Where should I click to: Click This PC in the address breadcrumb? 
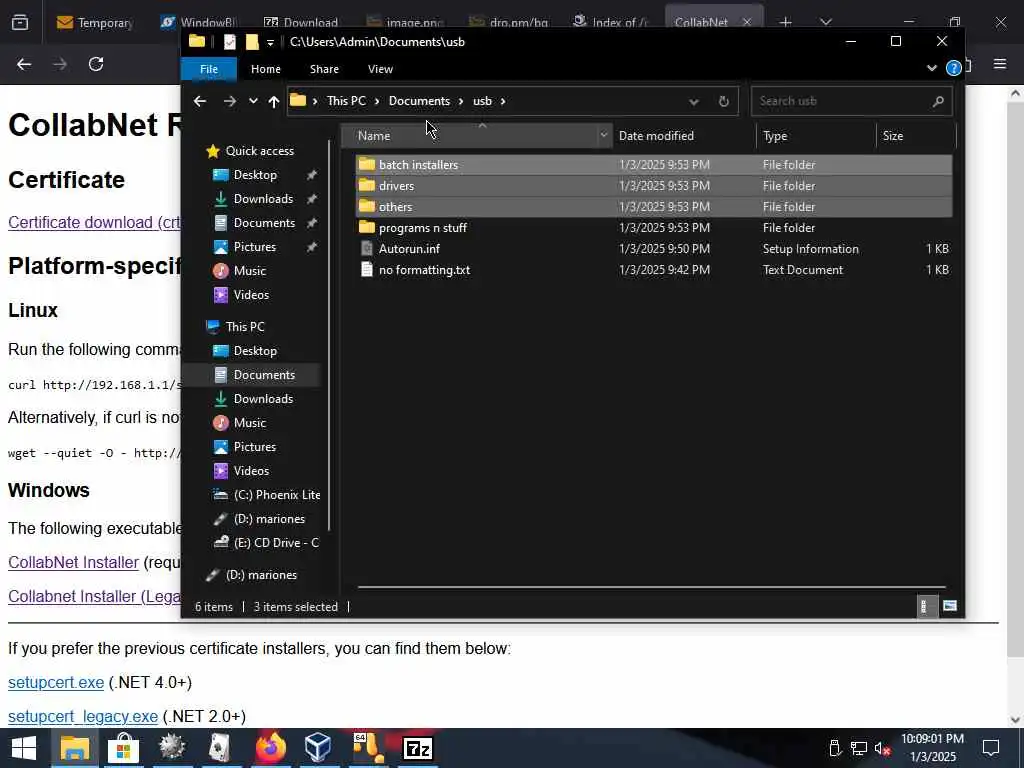[346, 101]
